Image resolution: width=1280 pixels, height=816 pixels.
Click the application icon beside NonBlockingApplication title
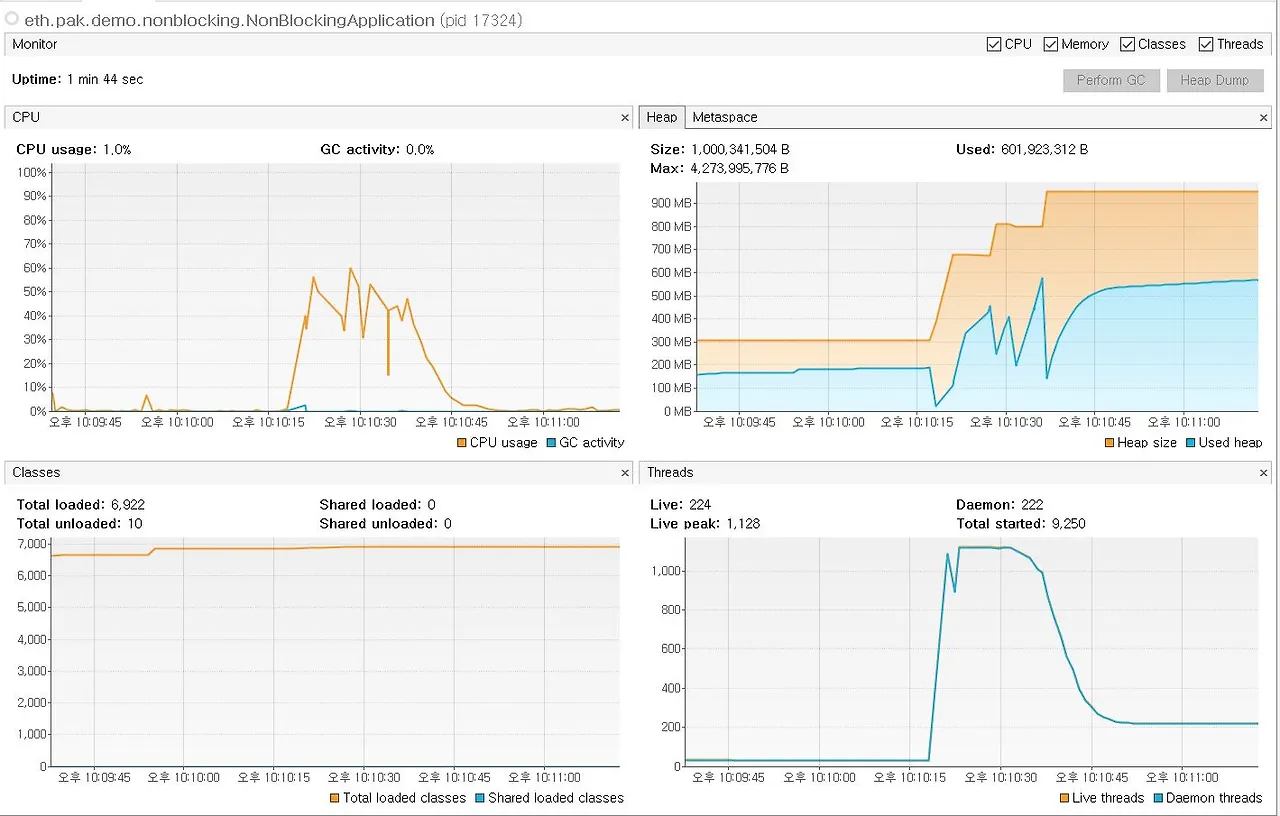point(12,19)
